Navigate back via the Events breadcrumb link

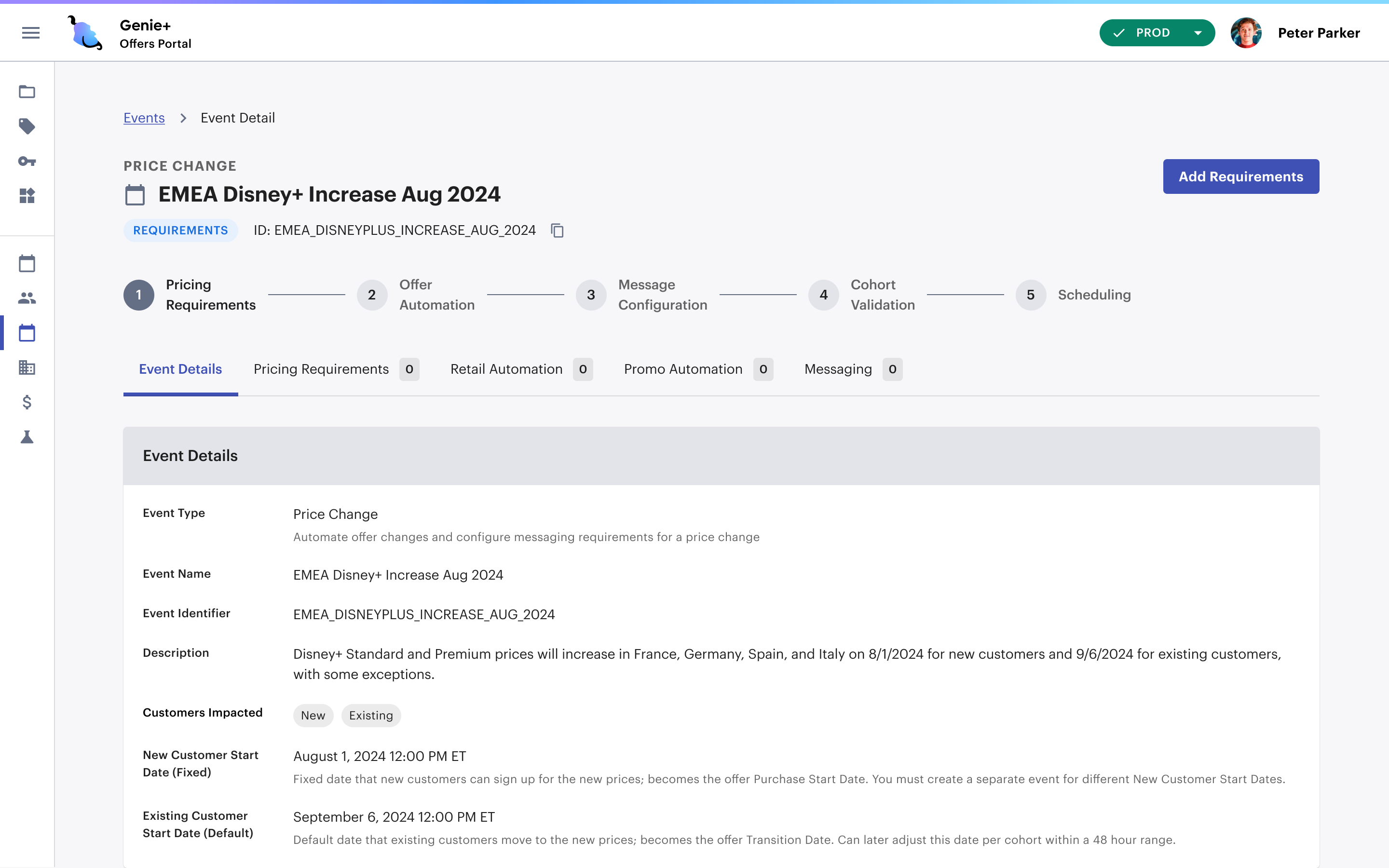coord(144,118)
